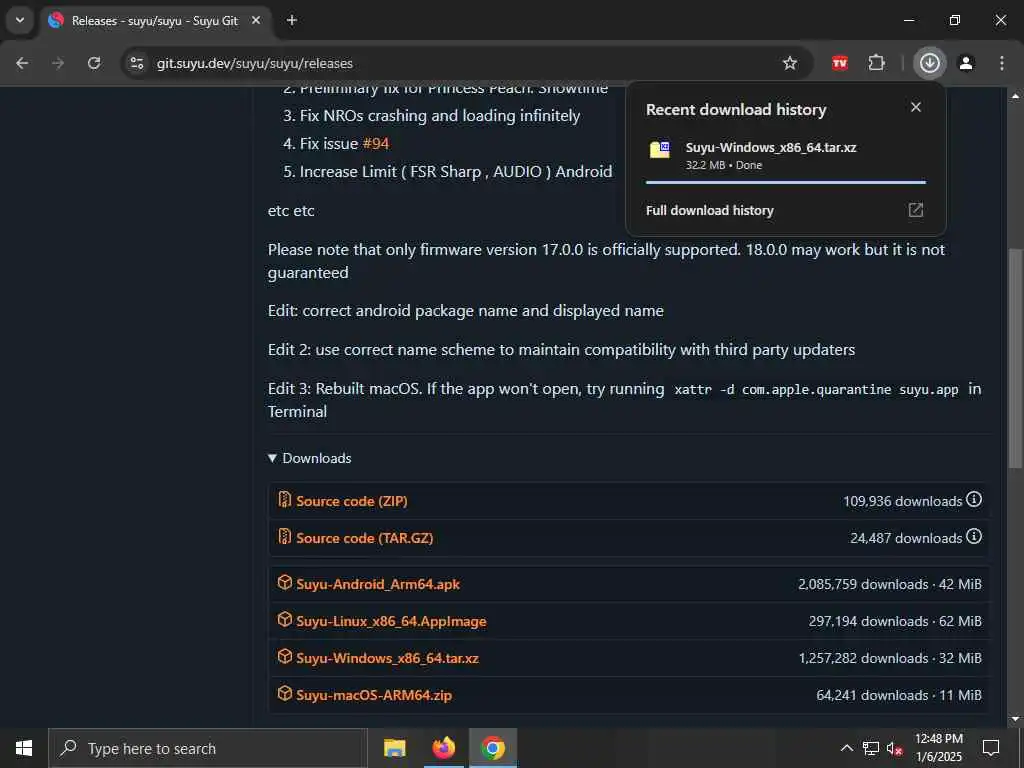Click the '2,085,759 downloads · 42 MiB' text
The image size is (1024, 768).
pos(889,584)
